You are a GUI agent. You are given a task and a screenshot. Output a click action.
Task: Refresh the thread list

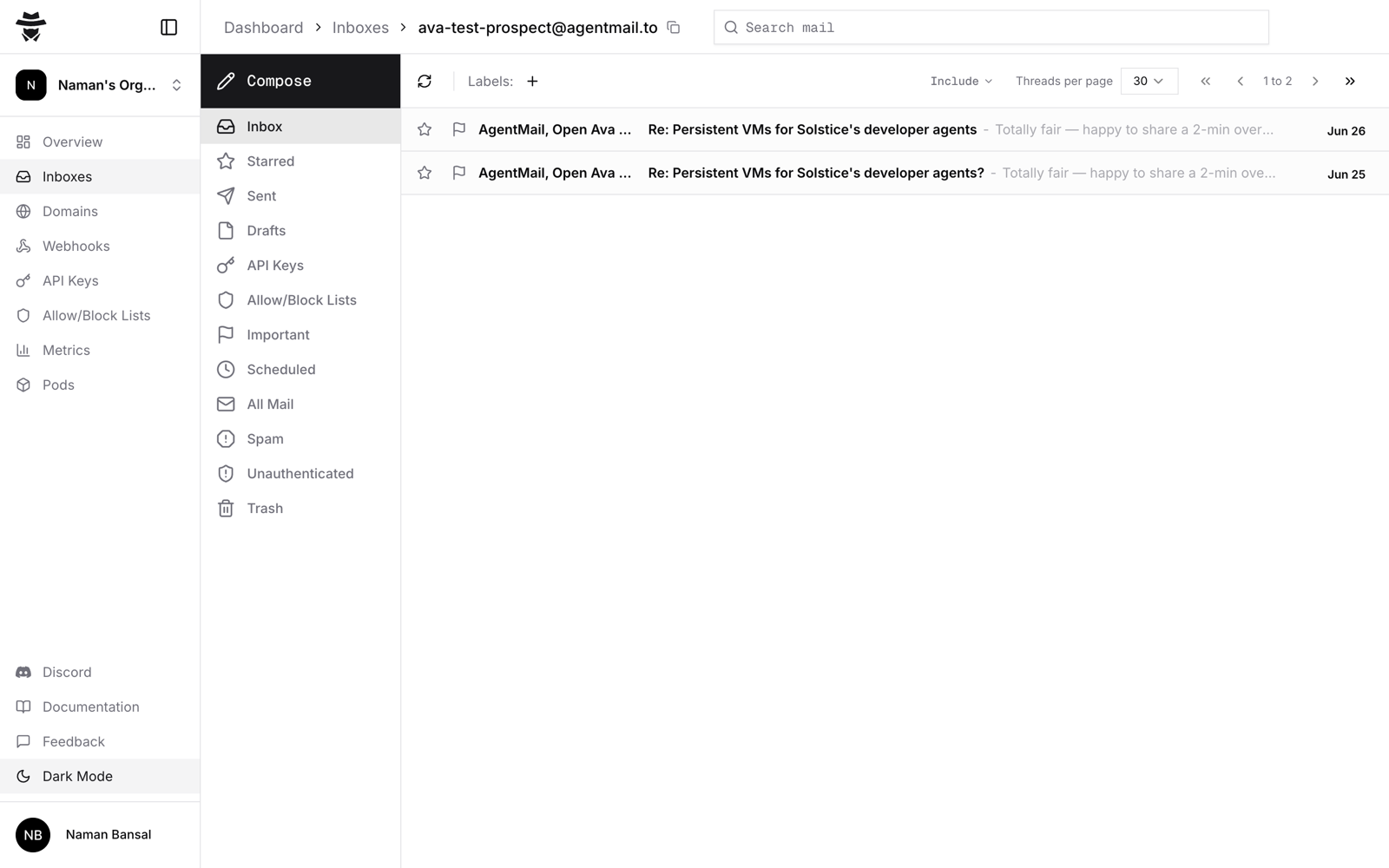(x=425, y=81)
